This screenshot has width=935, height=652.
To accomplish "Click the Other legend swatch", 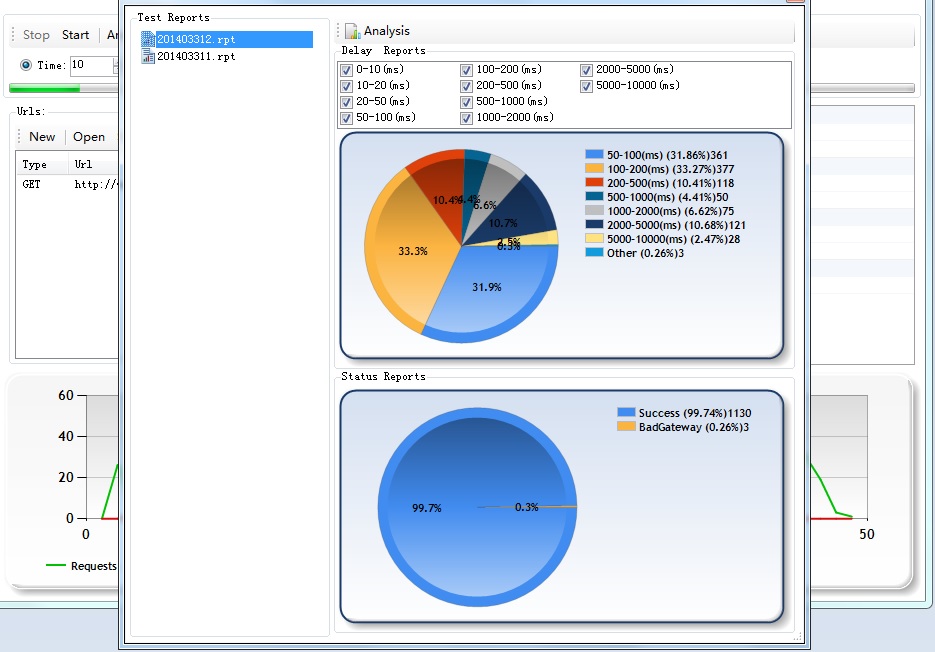I will point(595,253).
